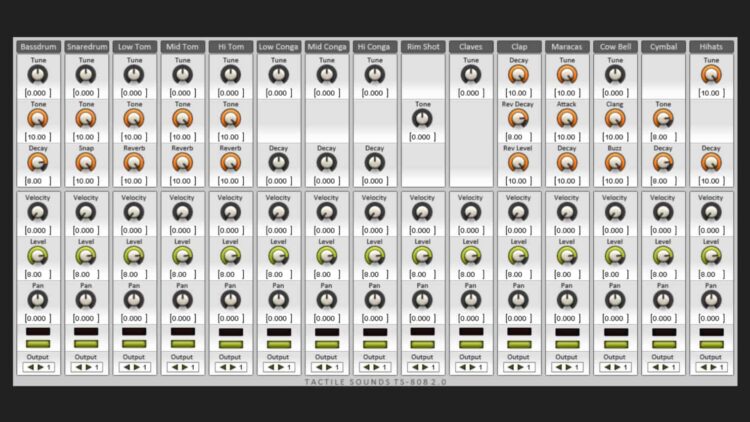Click the Hihats Decay knob
750x422 pixels.
pos(711,163)
